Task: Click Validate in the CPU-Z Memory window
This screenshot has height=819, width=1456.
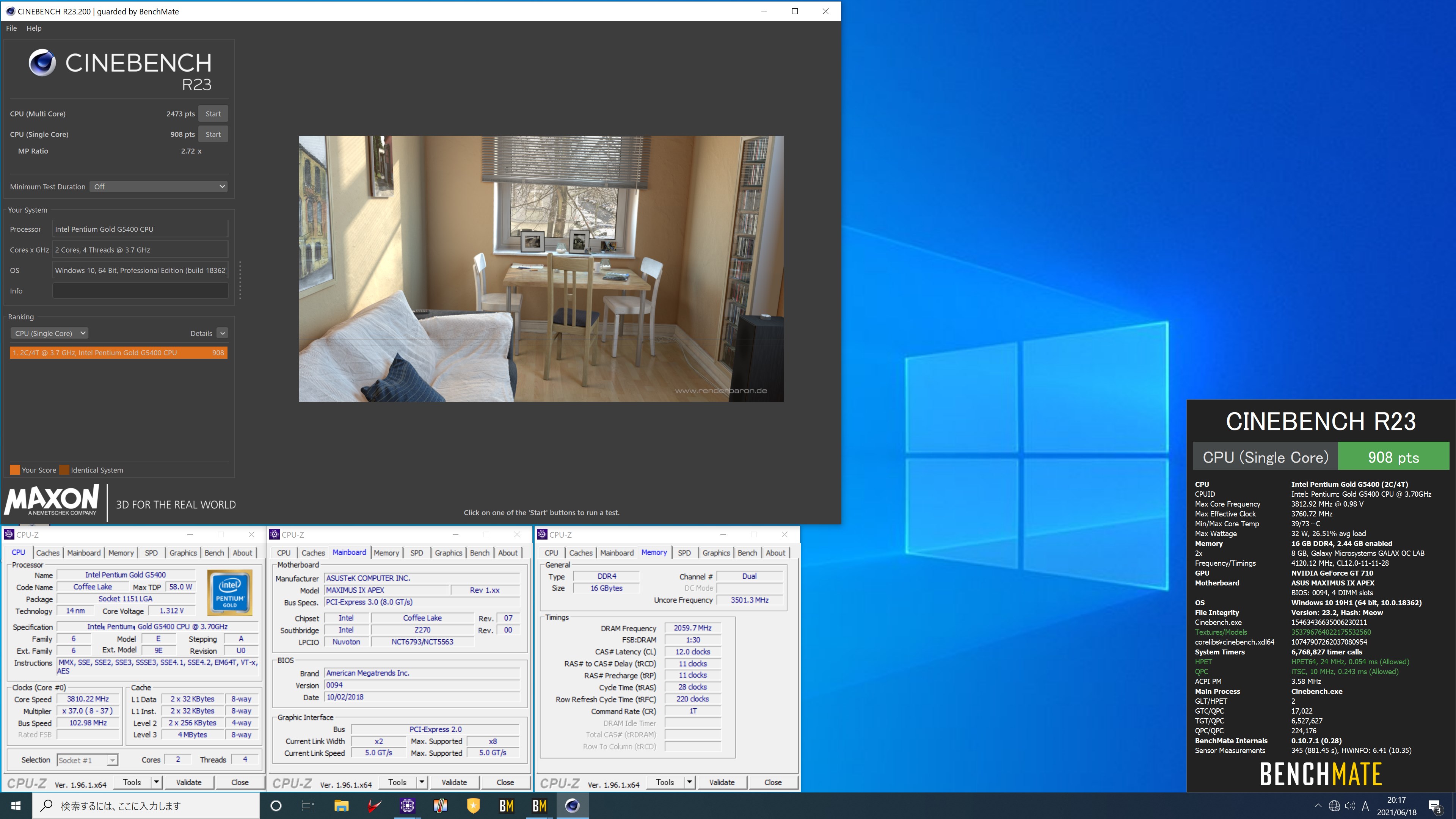Action: coord(722,782)
